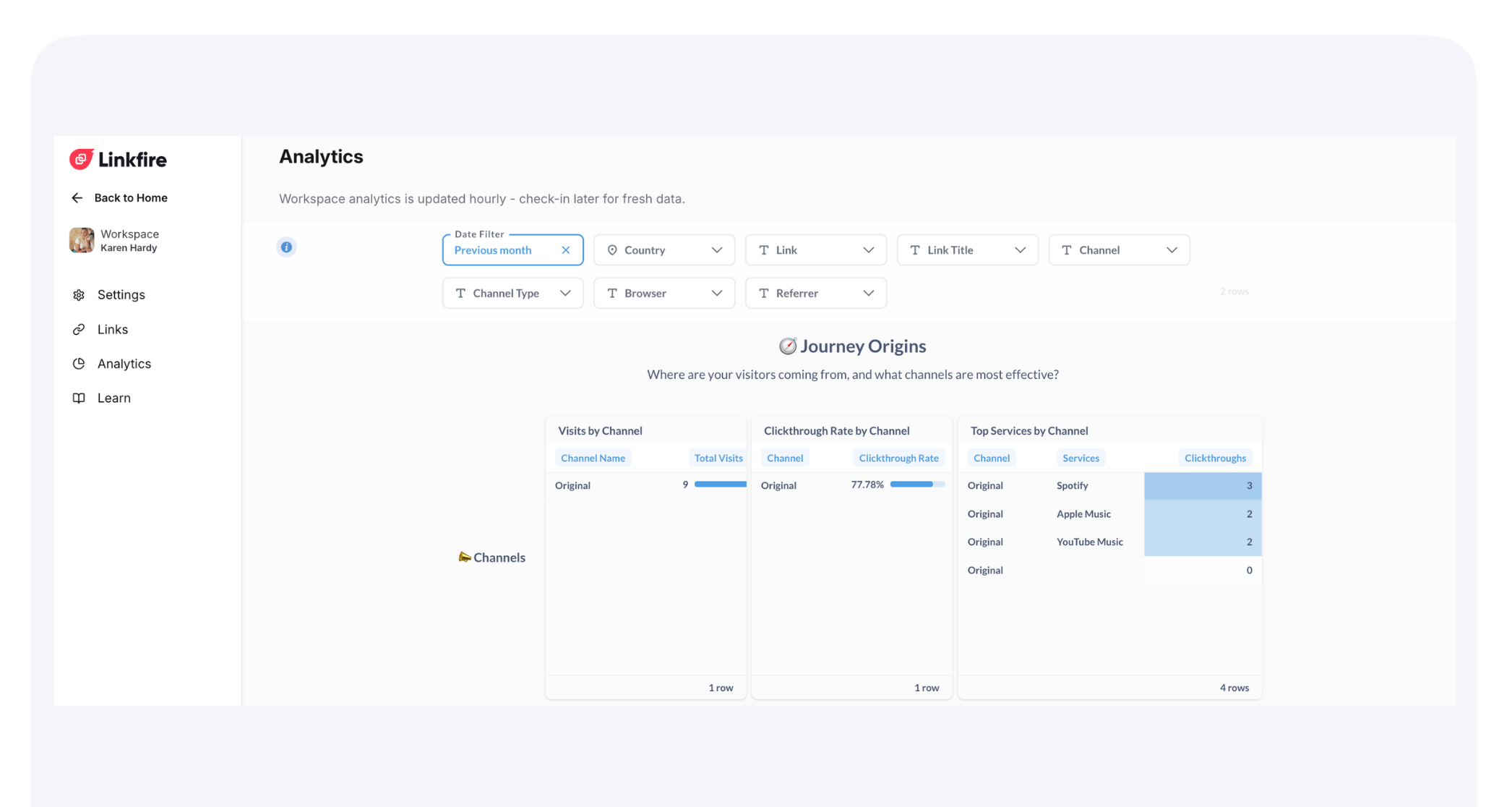Click the Links chain icon
Screen dimensions: 1512x807
tap(79, 330)
